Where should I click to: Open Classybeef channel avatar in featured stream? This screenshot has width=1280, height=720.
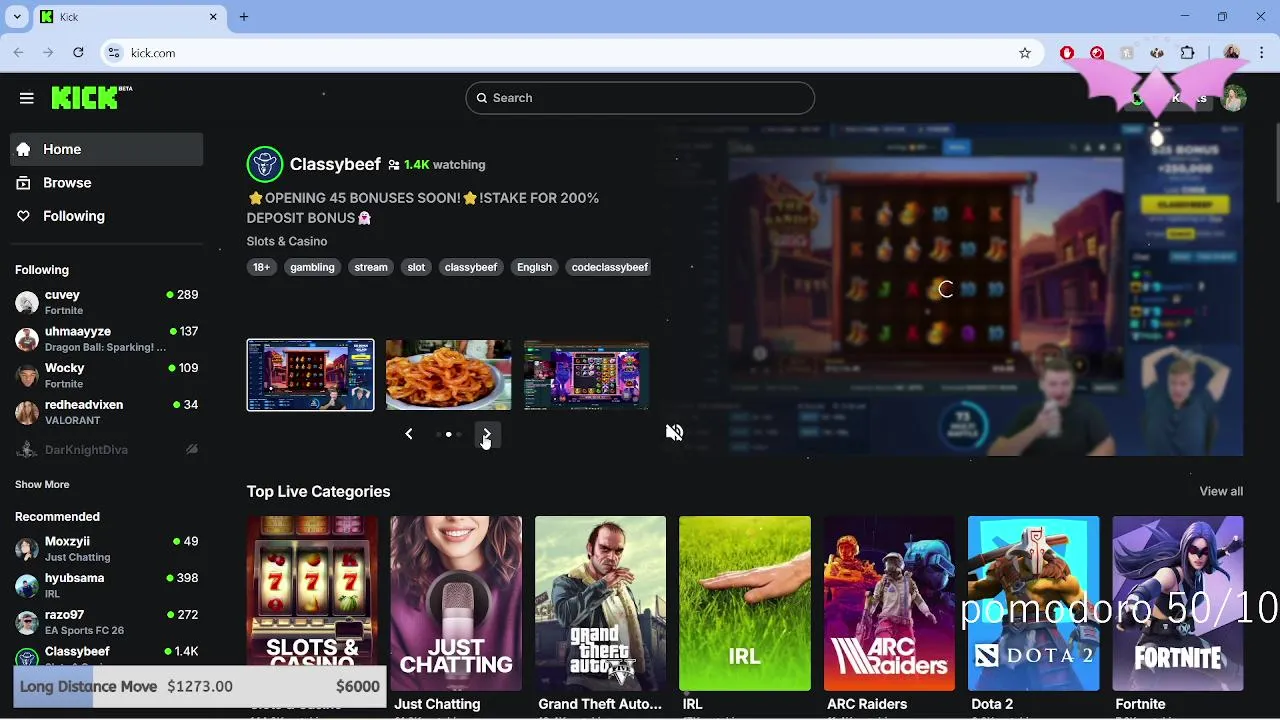click(265, 165)
